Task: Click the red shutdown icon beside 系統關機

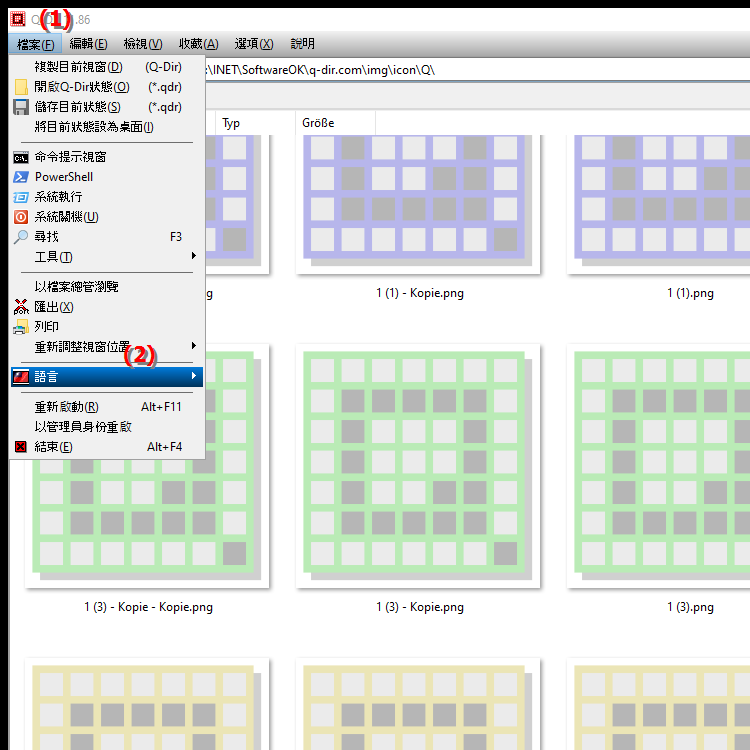Action: [21, 217]
